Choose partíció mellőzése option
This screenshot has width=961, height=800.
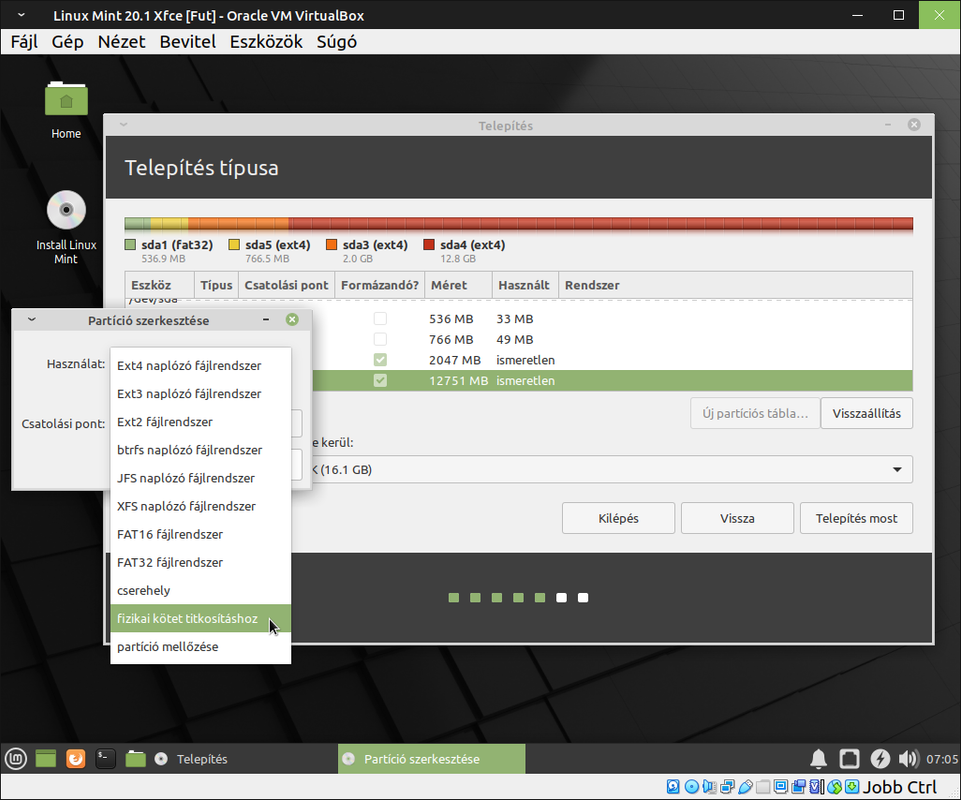click(200, 647)
